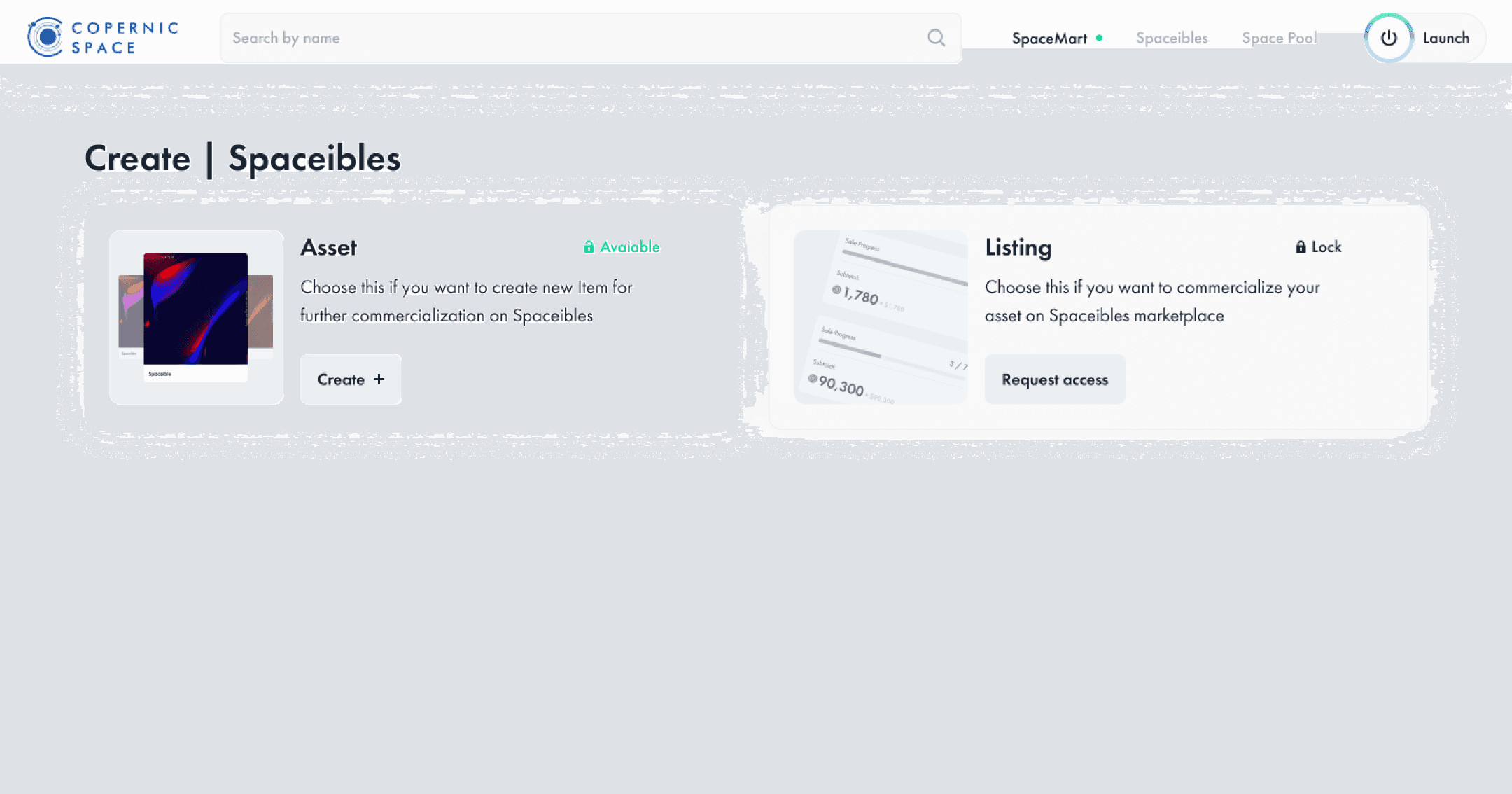Click the search magnifier icon
The image size is (1512, 794).
936,38
